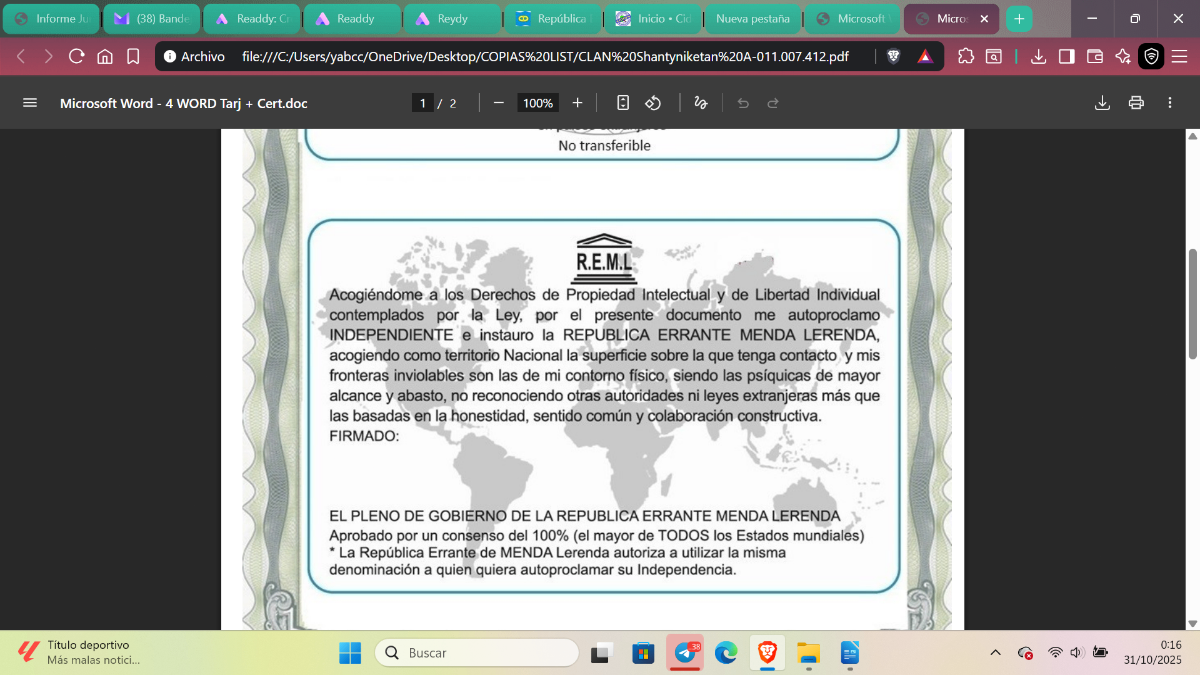Open Brave Wallet

point(1095,57)
